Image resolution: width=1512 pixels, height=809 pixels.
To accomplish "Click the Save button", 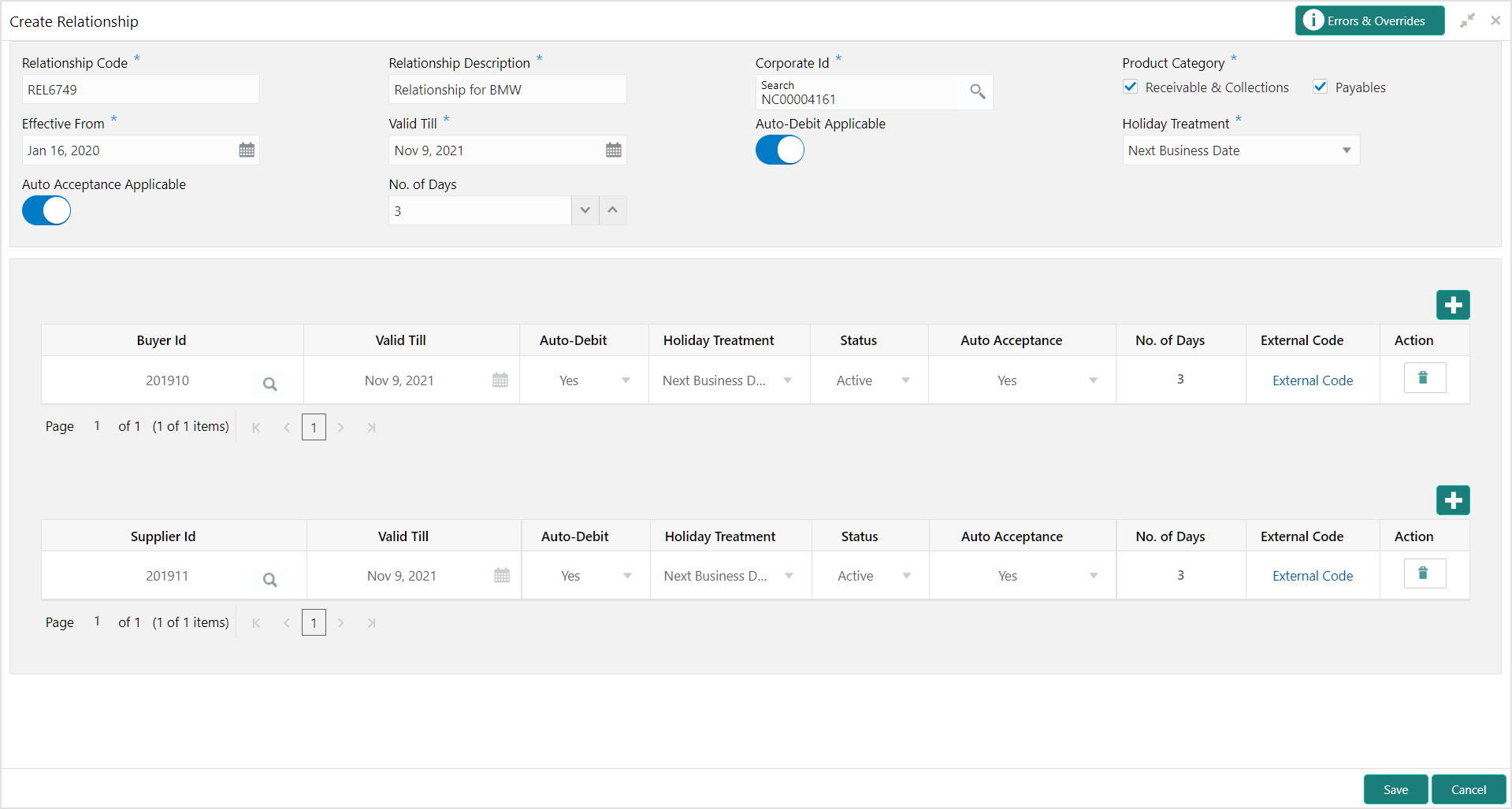I will tap(1395, 789).
